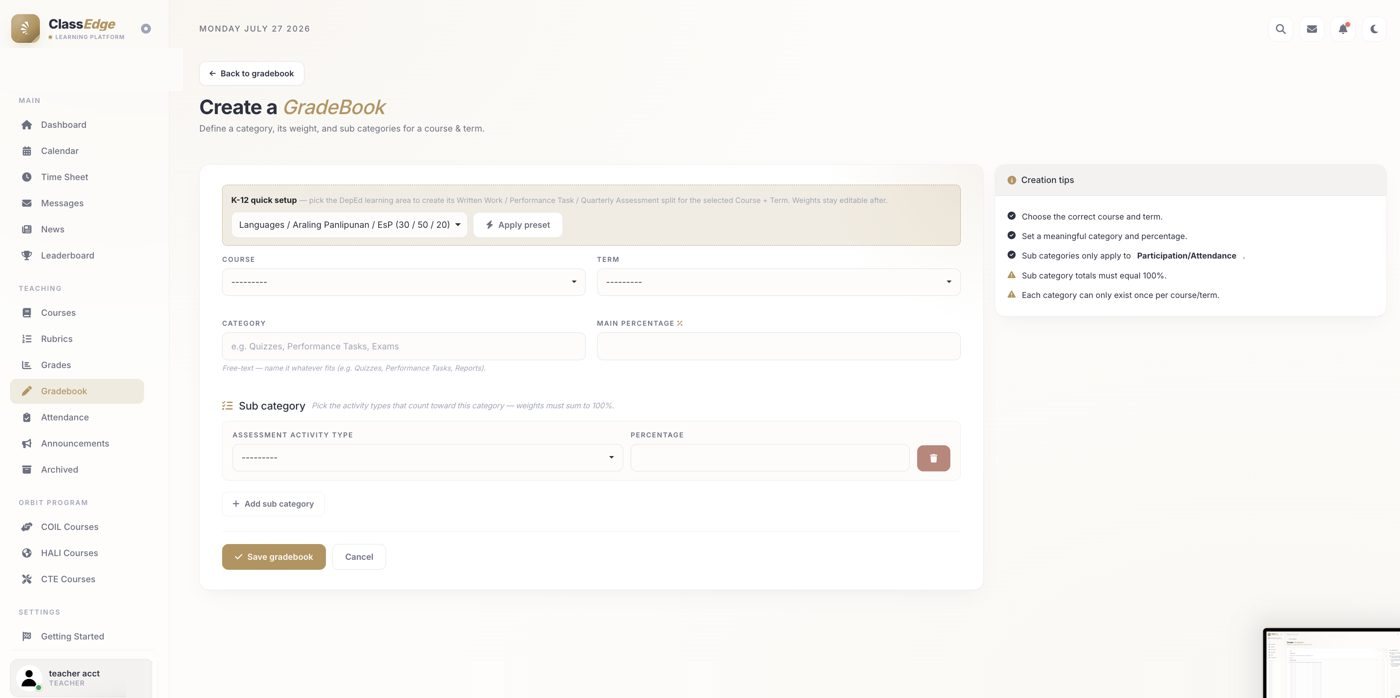The image size is (1400, 698).
Task: Click the Messages envelope icon in sidebar
Action: pos(27,203)
